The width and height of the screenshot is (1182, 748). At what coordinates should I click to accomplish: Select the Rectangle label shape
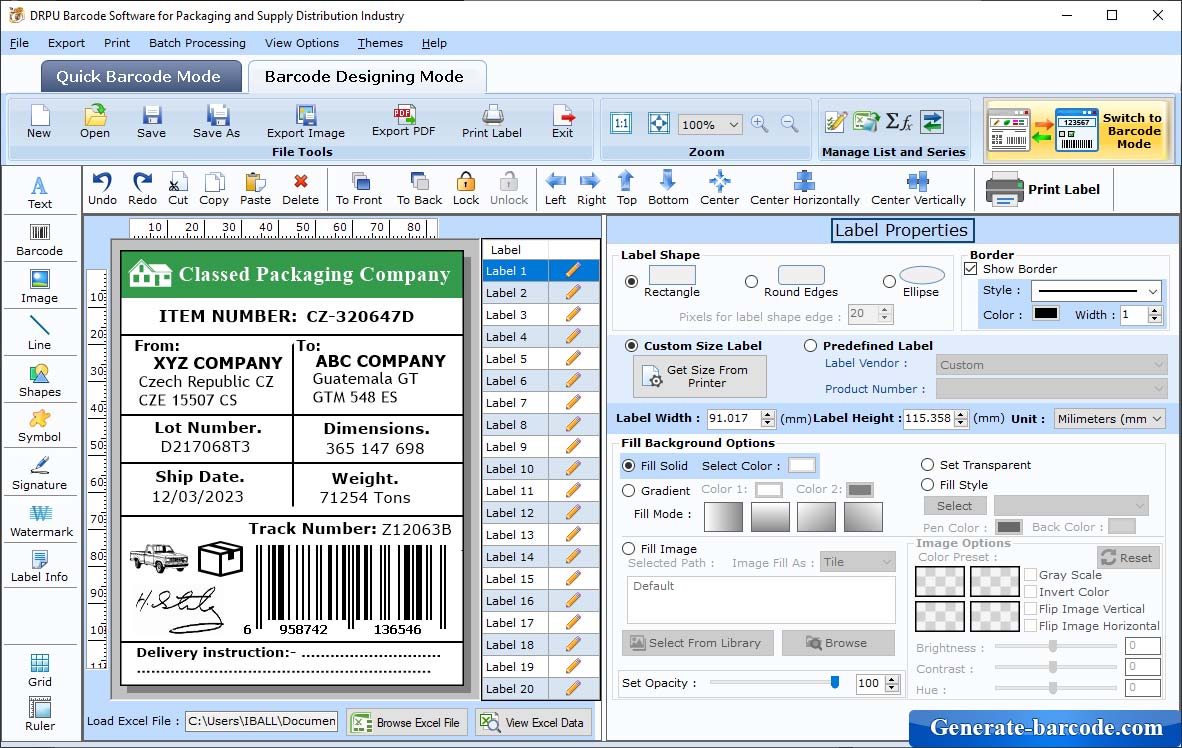point(632,282)
